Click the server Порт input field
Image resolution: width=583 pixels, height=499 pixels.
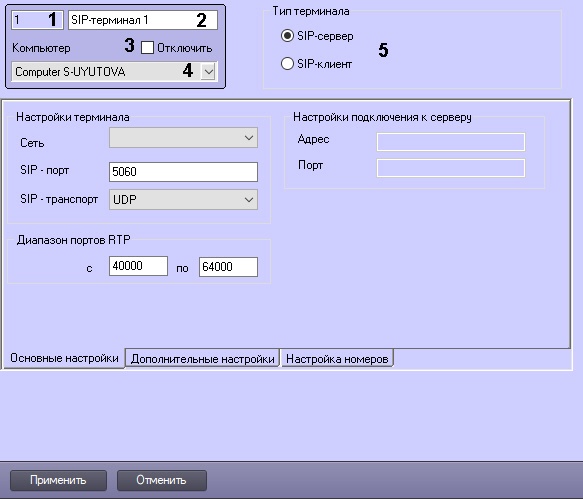451,168
